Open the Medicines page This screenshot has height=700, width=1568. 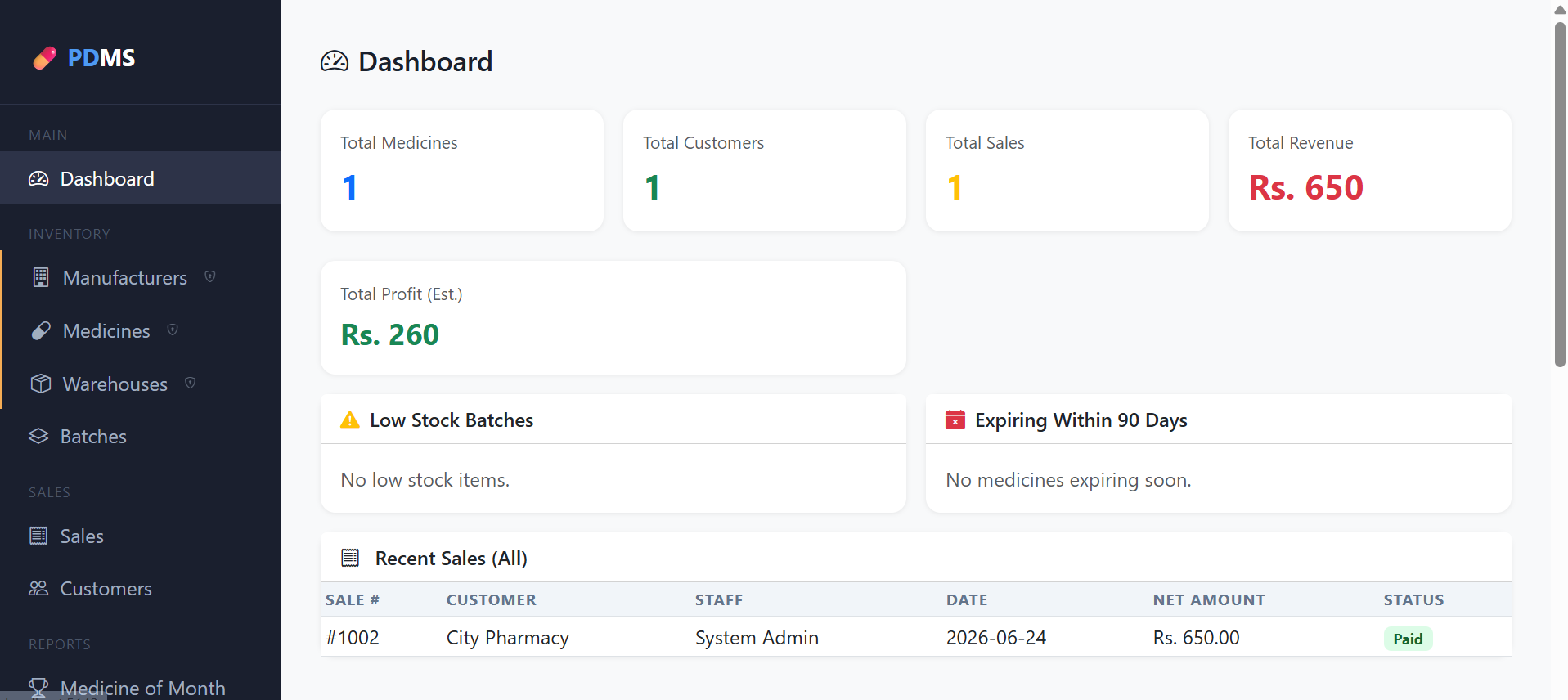[106, 331]
